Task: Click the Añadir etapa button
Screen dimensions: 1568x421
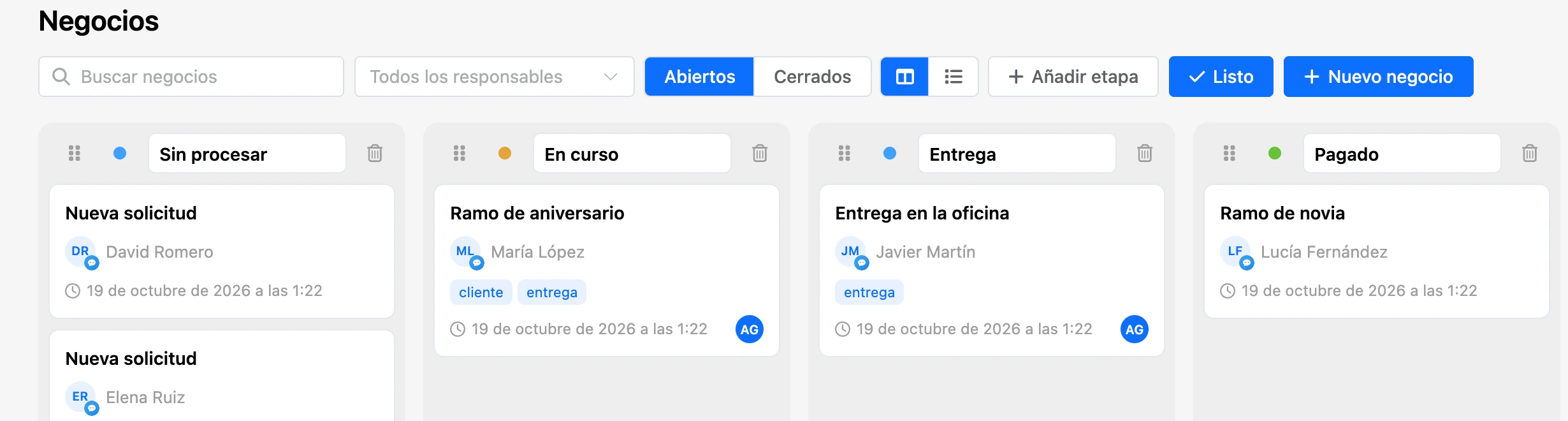Action: [1073, 77]
